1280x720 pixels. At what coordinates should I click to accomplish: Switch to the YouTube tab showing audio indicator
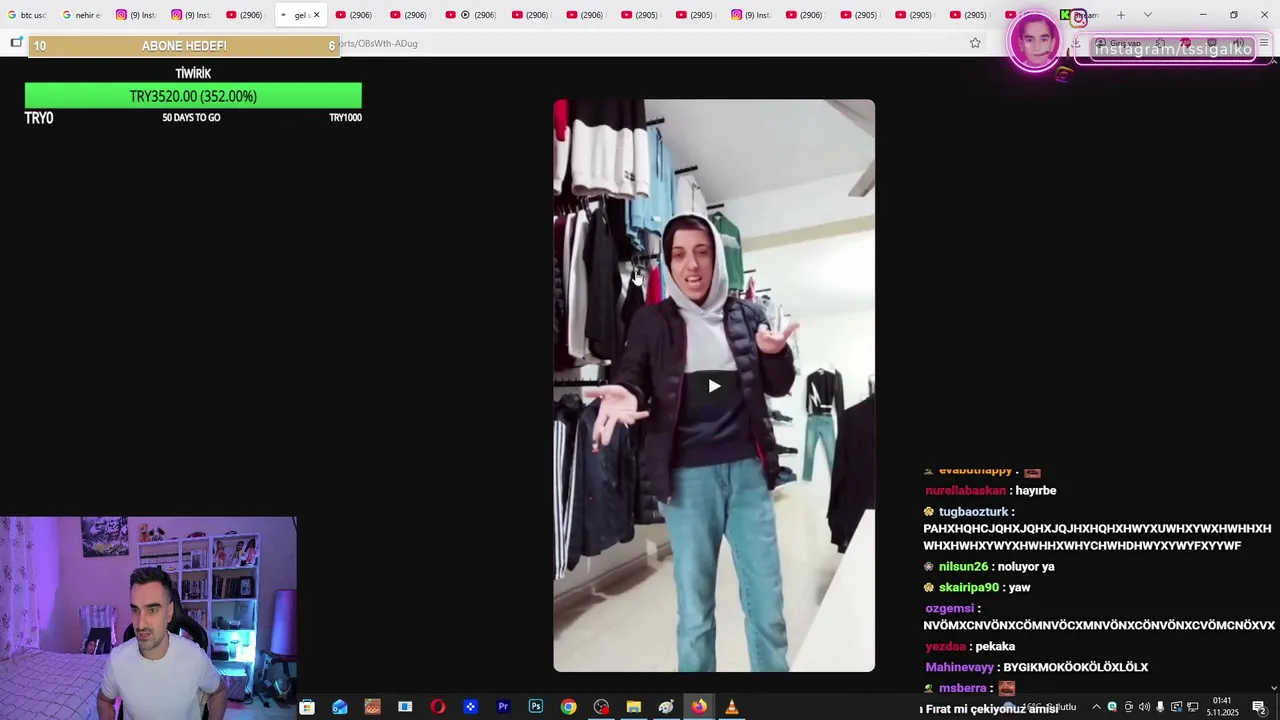(470, 15)
